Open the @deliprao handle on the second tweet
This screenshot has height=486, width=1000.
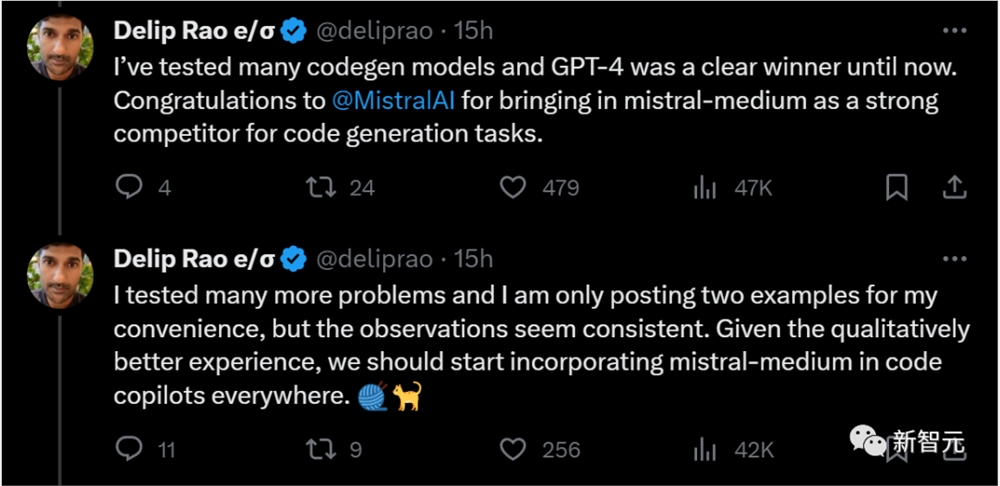(376, 259)
